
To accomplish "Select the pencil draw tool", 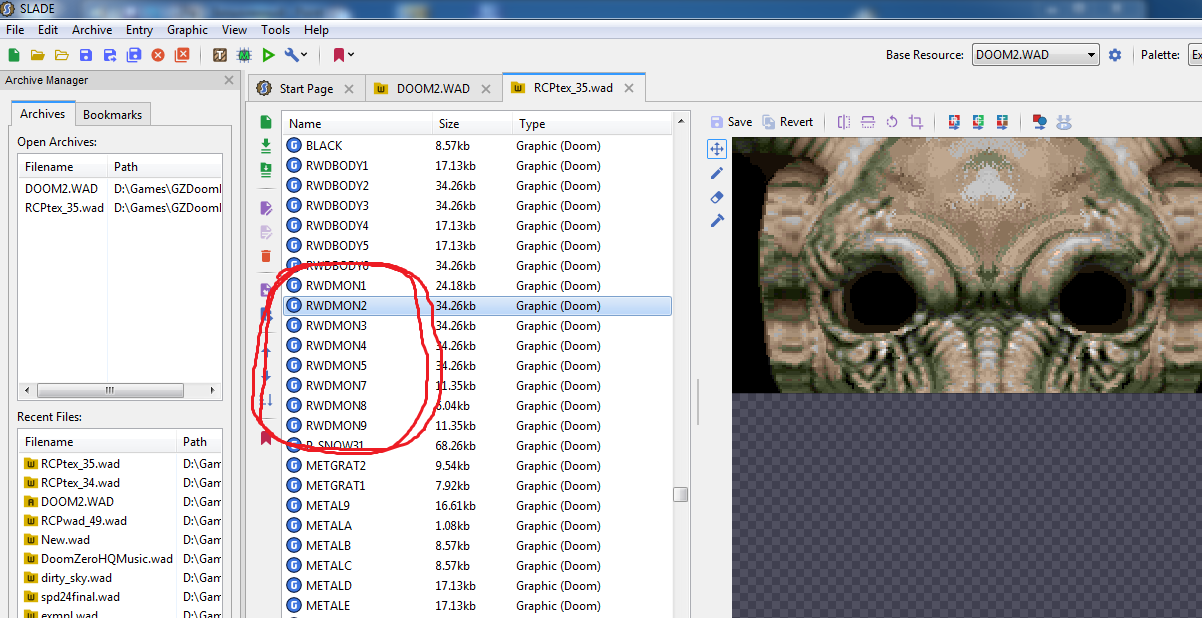I will (716, 173).
